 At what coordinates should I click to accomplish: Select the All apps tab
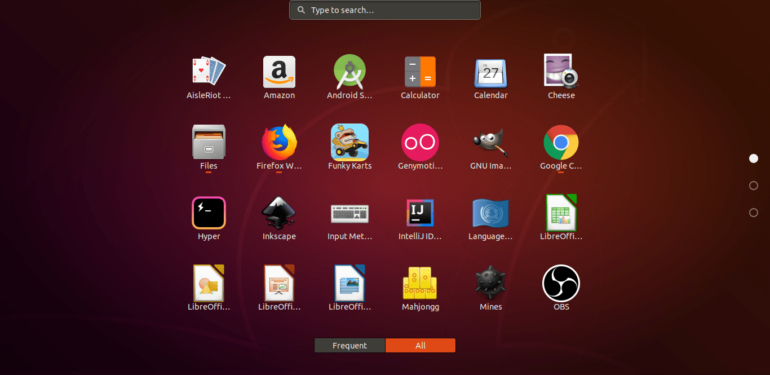[x=420, y=346]
